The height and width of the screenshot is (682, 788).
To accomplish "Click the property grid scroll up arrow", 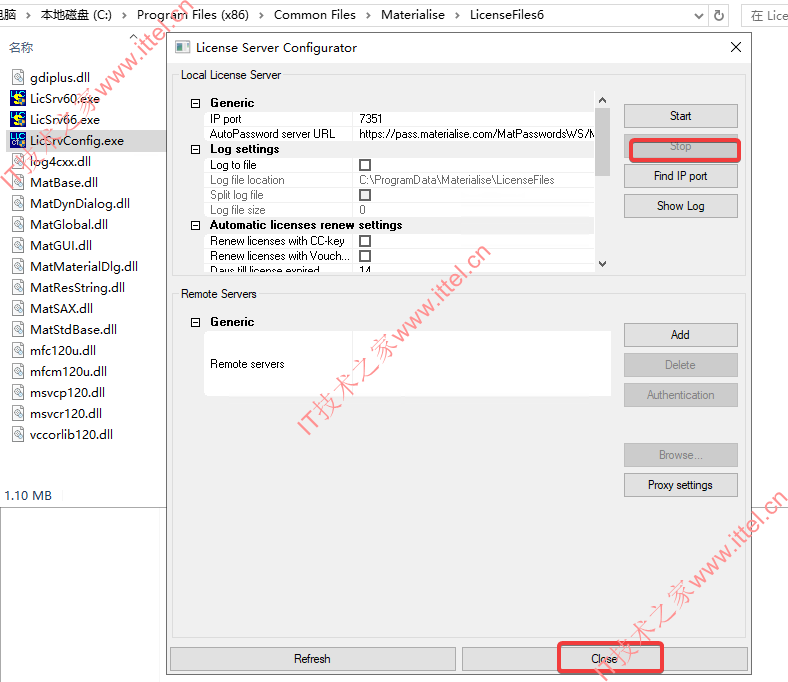I will coord(603,100).
